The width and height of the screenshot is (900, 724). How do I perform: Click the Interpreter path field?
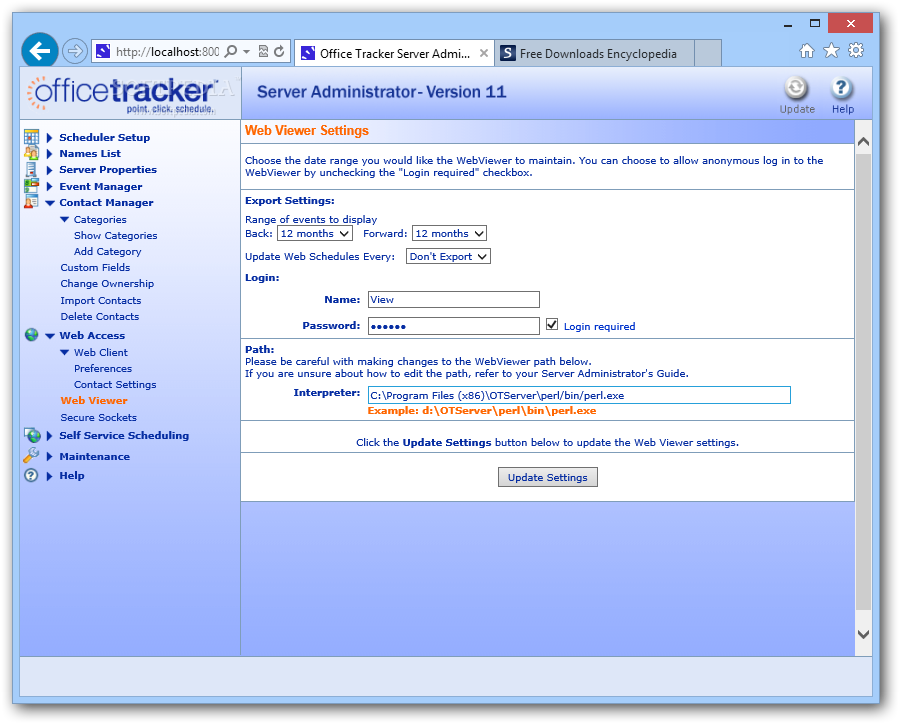click(579, 395)
